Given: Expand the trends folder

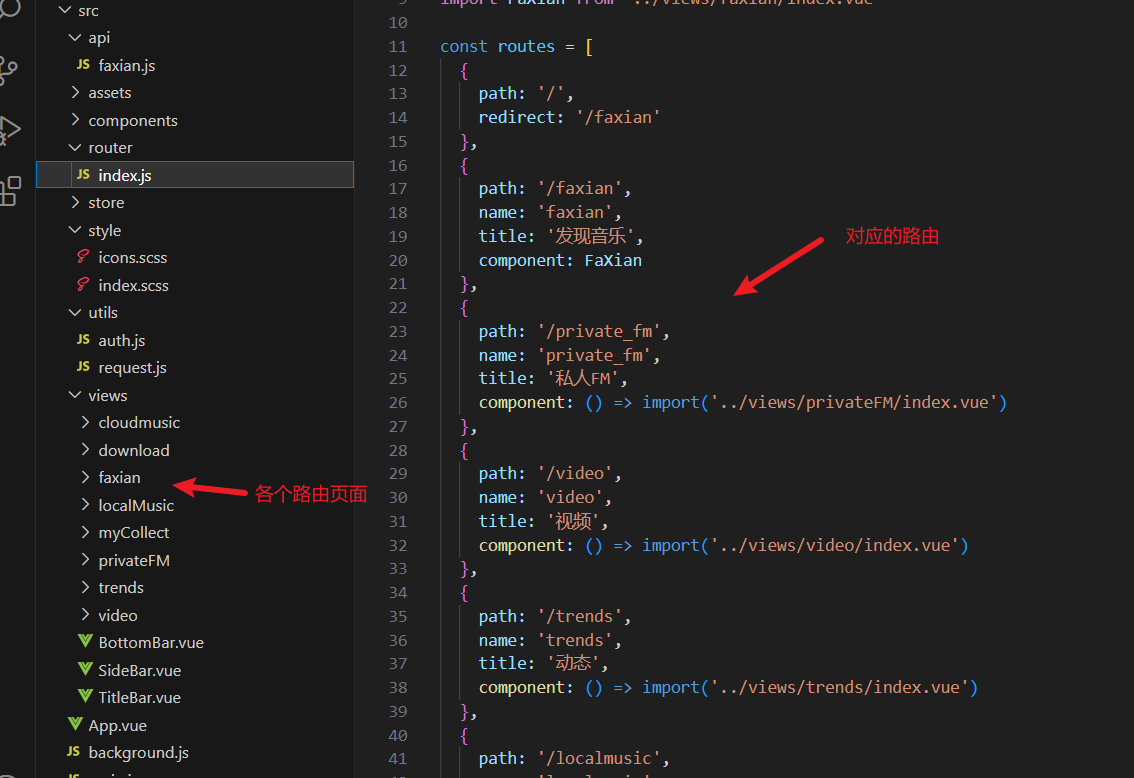Looking at the screenshot, I should pyautogui.click(x=85, y=587).
